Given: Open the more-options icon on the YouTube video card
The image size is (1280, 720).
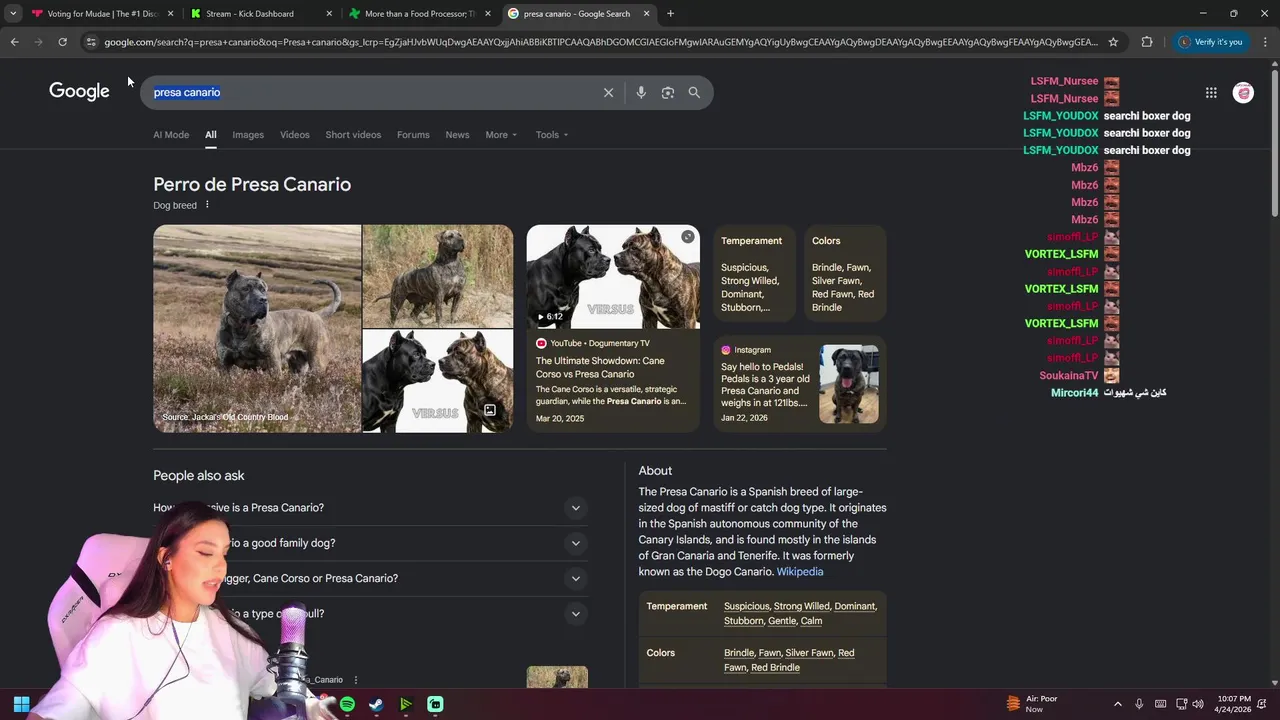Looking at the screenshot, I should point(688,237).
